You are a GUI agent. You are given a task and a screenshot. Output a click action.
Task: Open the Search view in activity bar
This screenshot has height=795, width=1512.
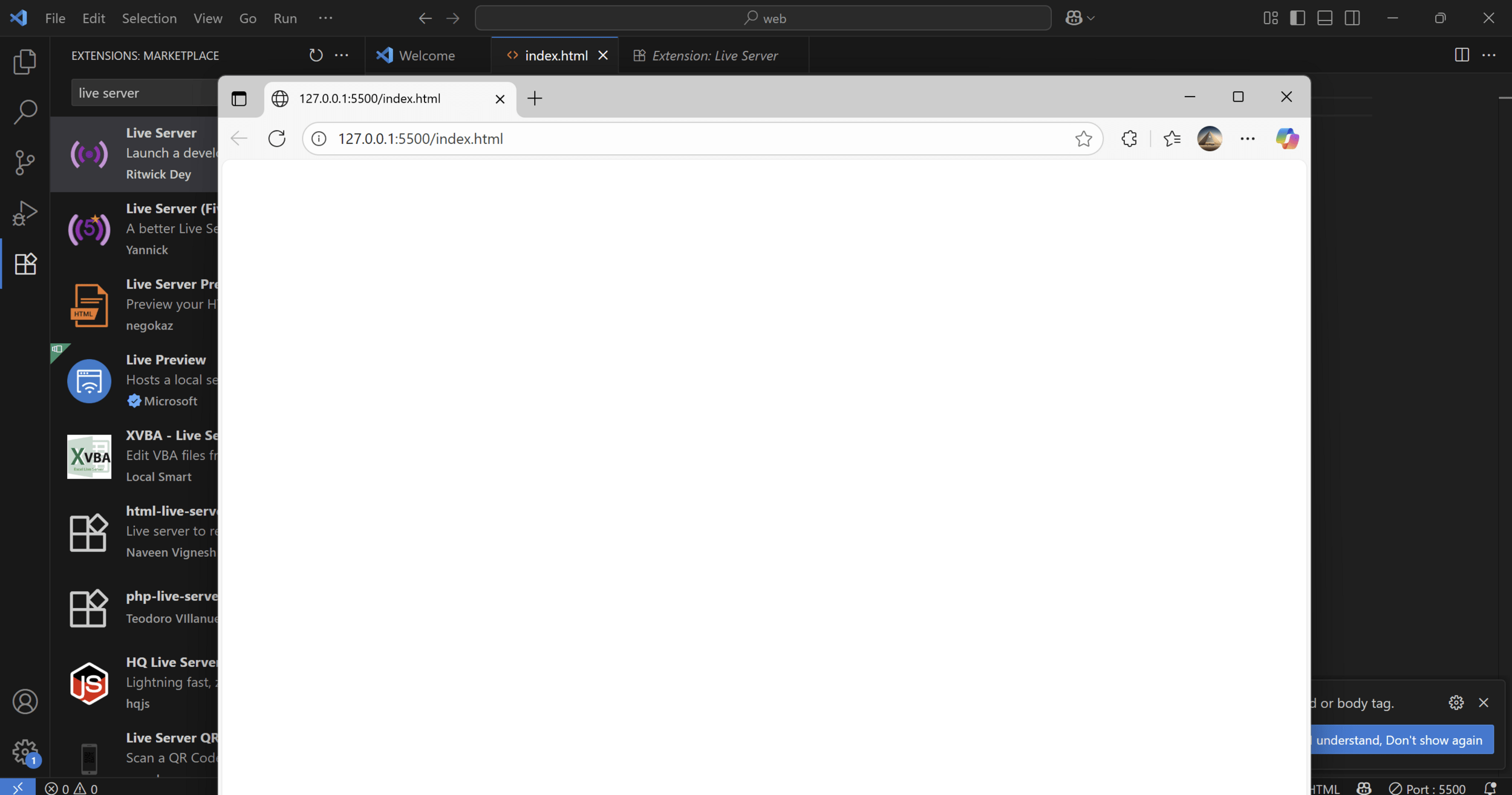tap(25, 112)
